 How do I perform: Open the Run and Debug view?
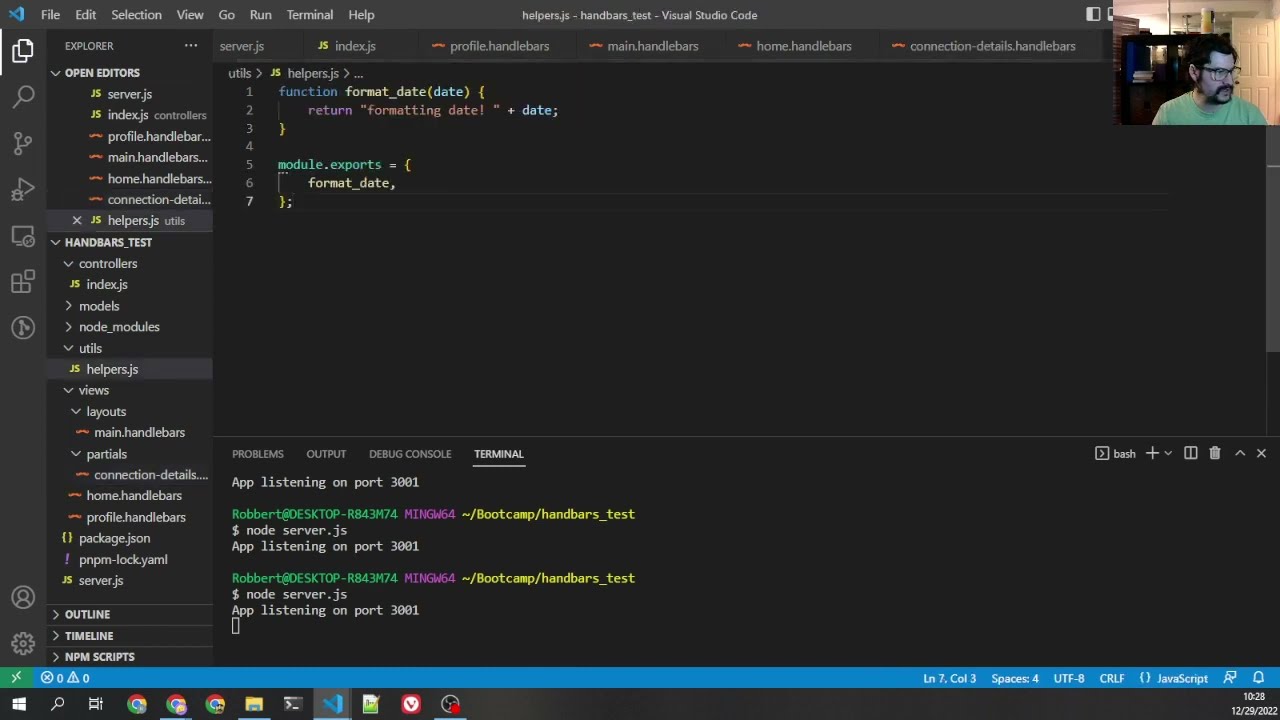pyautogui.click(x=23, y=189)
